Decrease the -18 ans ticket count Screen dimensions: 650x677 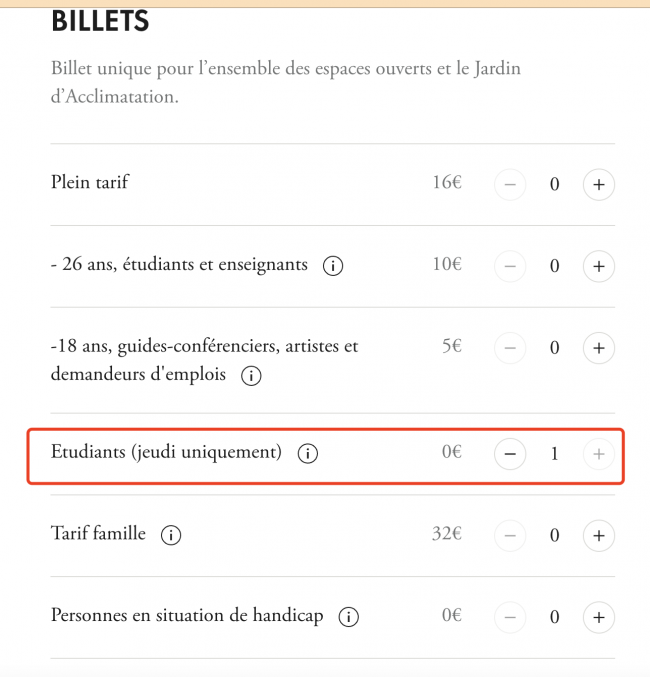510,348
